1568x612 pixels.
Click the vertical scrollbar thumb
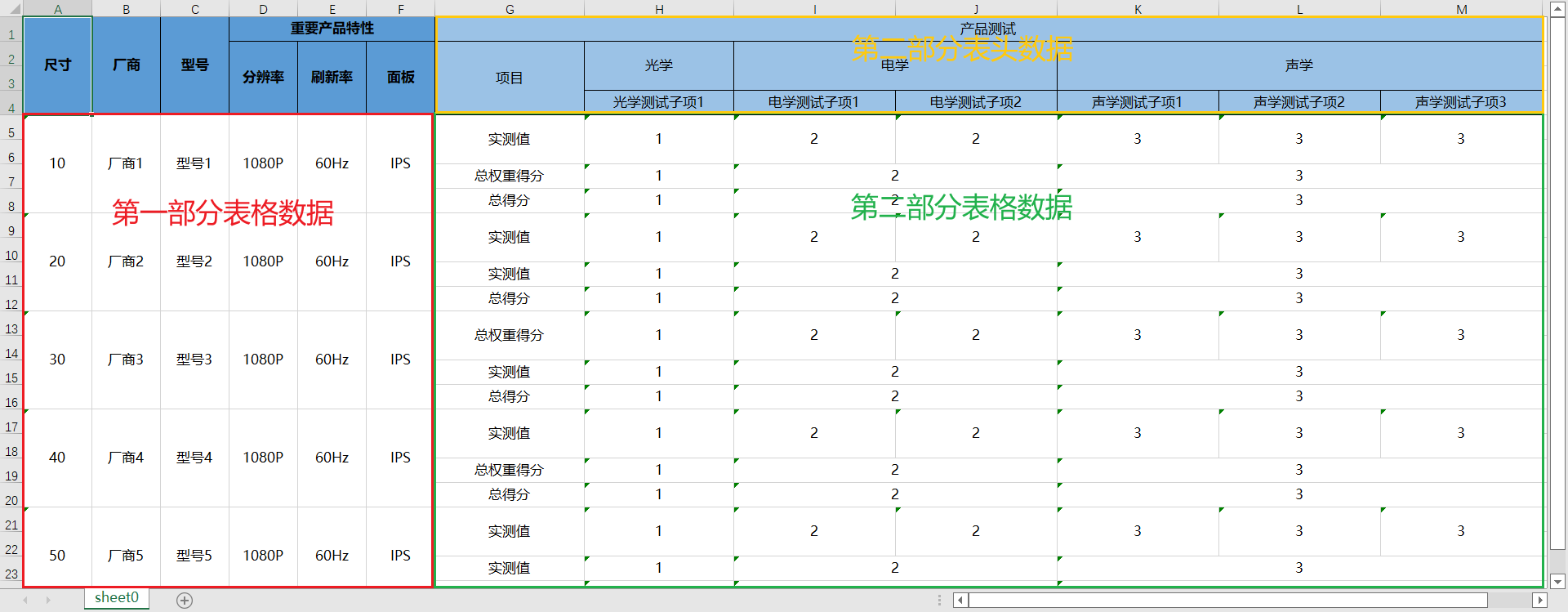click(1557, 284)
